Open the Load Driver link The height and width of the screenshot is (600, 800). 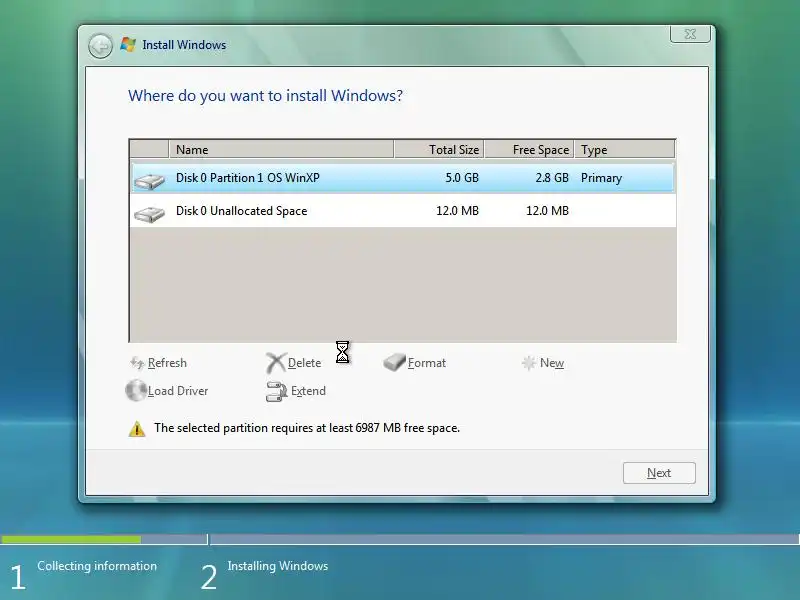pos(178,391)
